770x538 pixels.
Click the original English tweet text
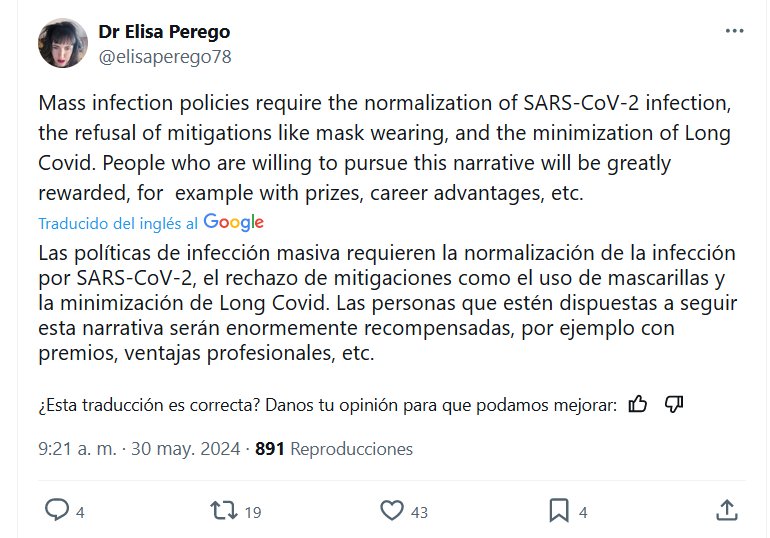click(370, 148)
